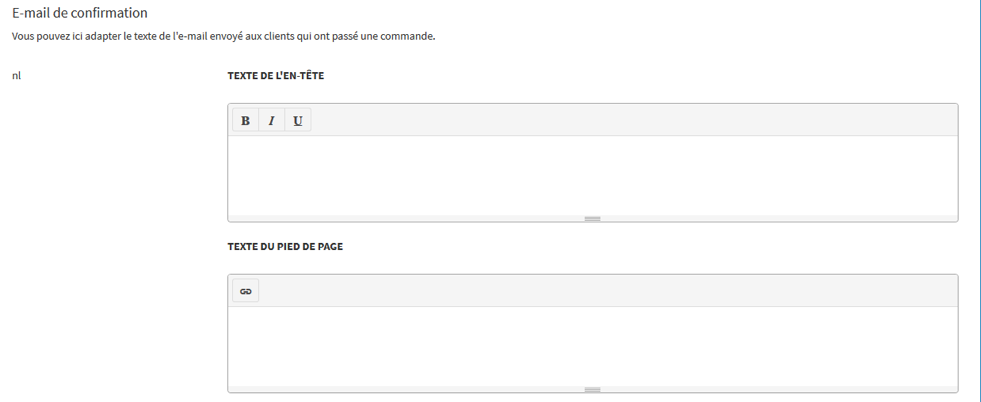This screenshot has width=981, height=402.
Task: Click the blue vertical bar at right edge
Action: 979,200
